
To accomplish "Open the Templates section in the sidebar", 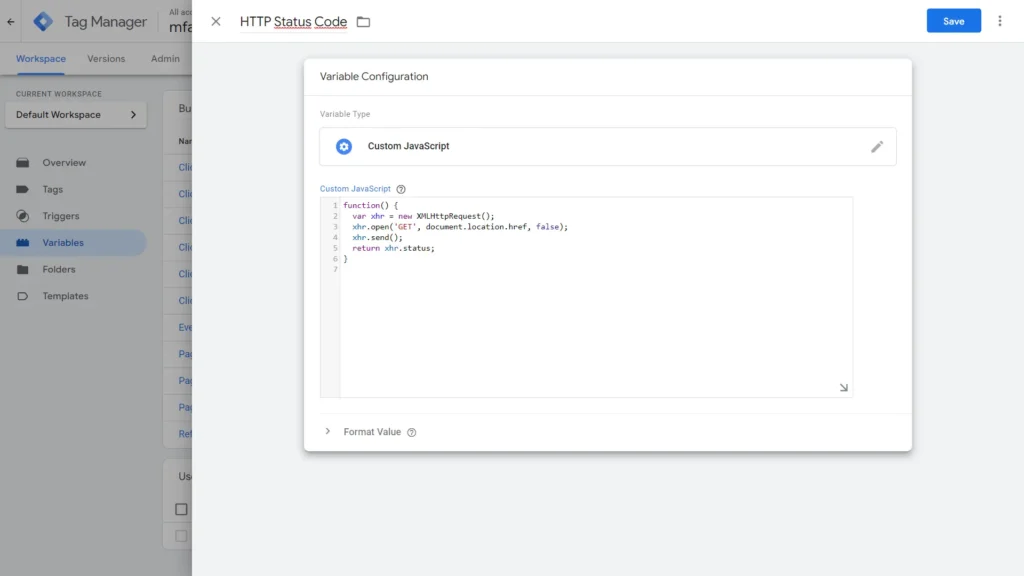I will coord(64,296).
